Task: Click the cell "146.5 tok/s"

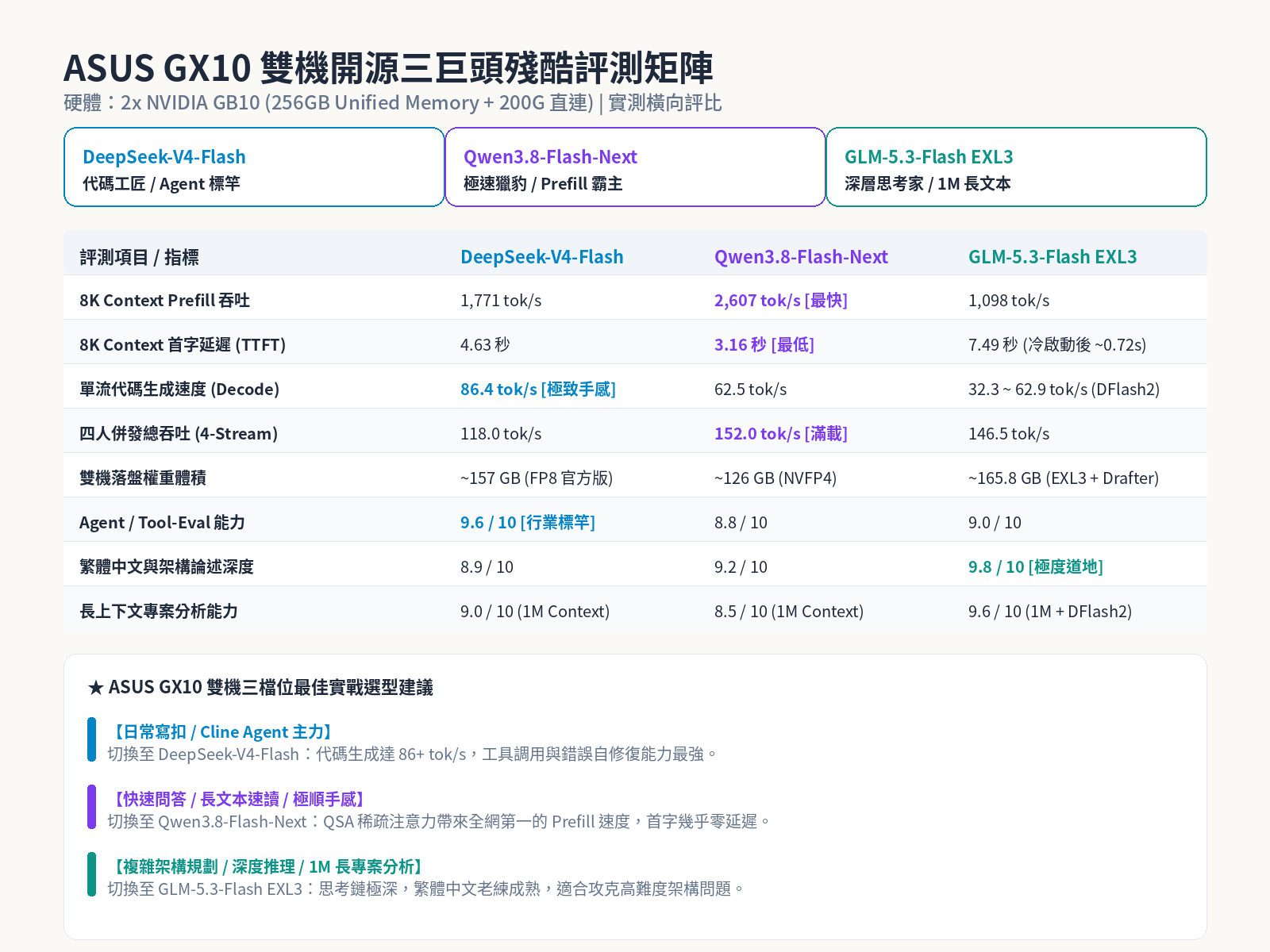Action: pos(1009,434)
